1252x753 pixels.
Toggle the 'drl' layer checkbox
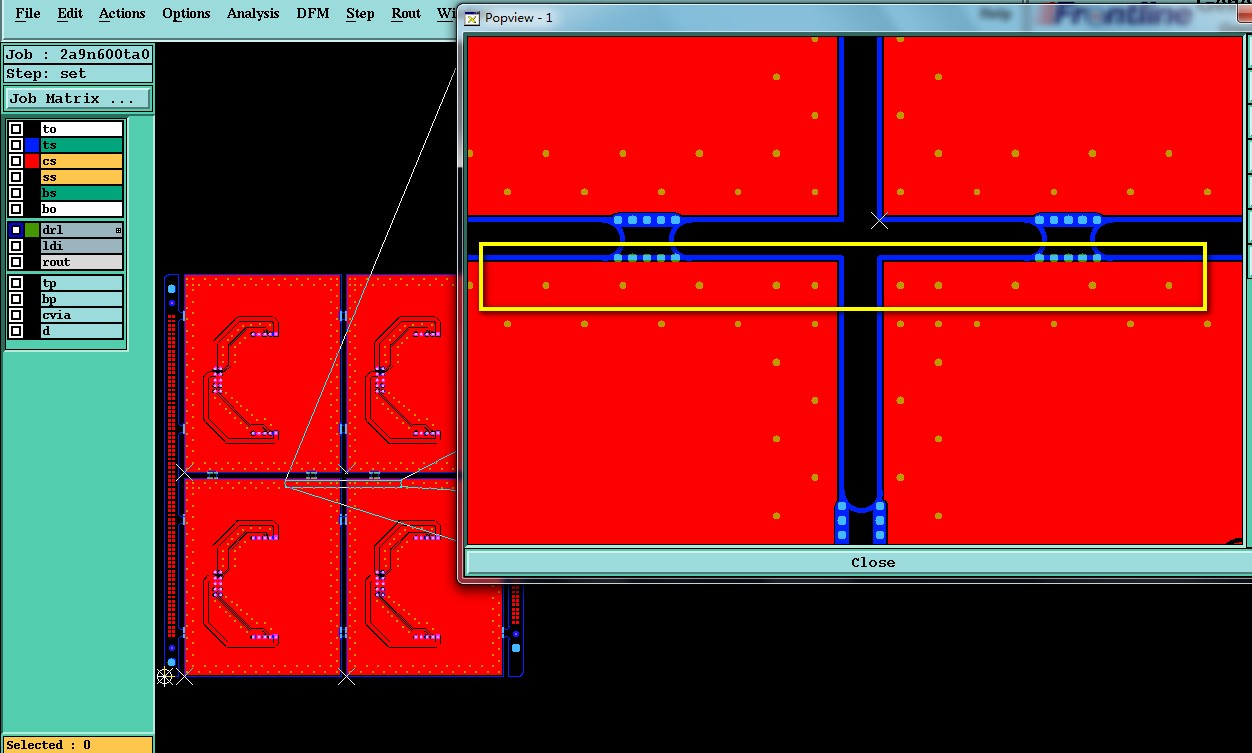click(16, 230)
